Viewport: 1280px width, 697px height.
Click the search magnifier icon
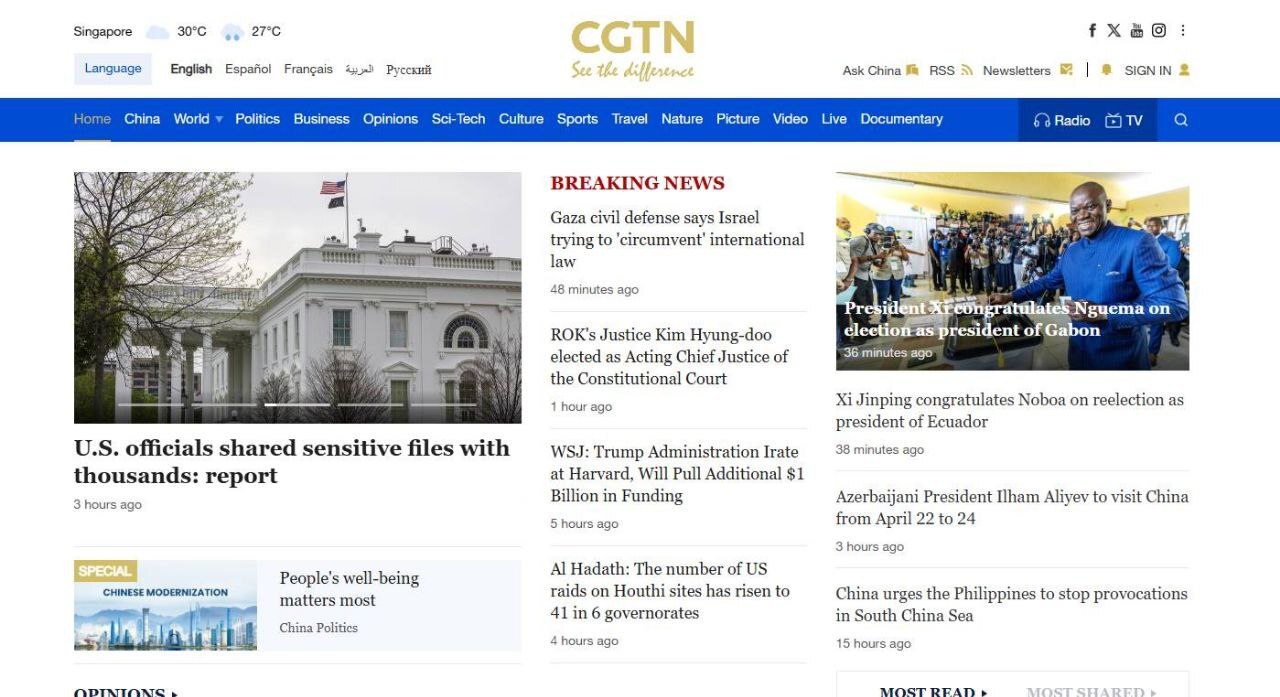(1181, 120)
